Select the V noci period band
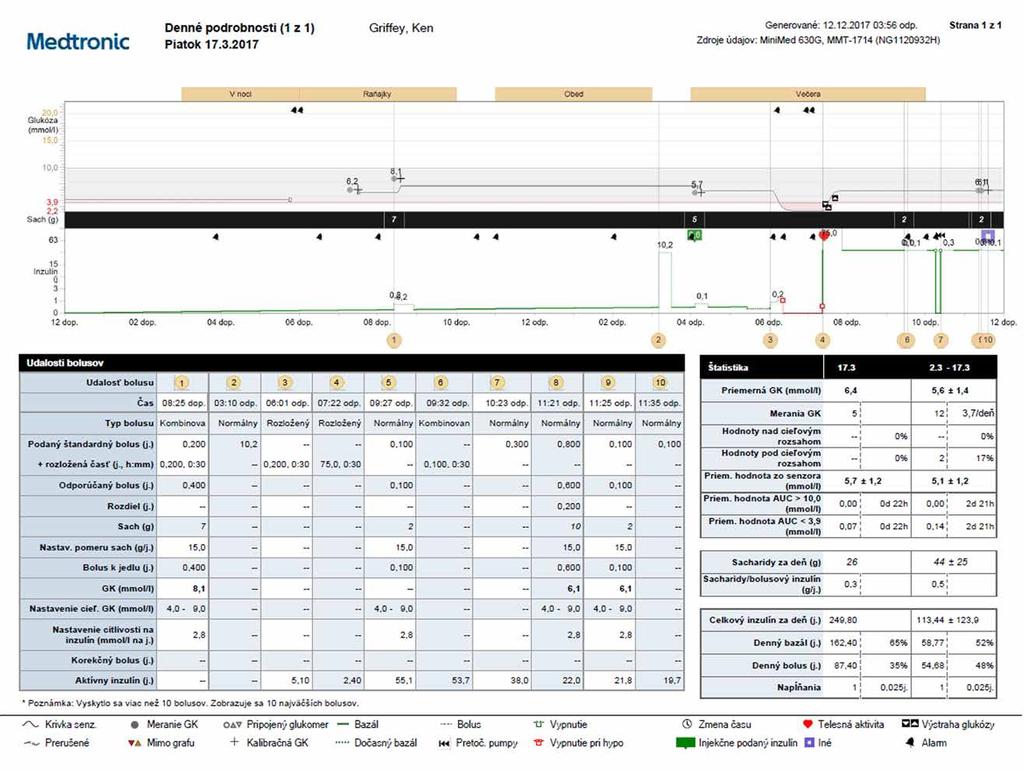 [240, 94]
